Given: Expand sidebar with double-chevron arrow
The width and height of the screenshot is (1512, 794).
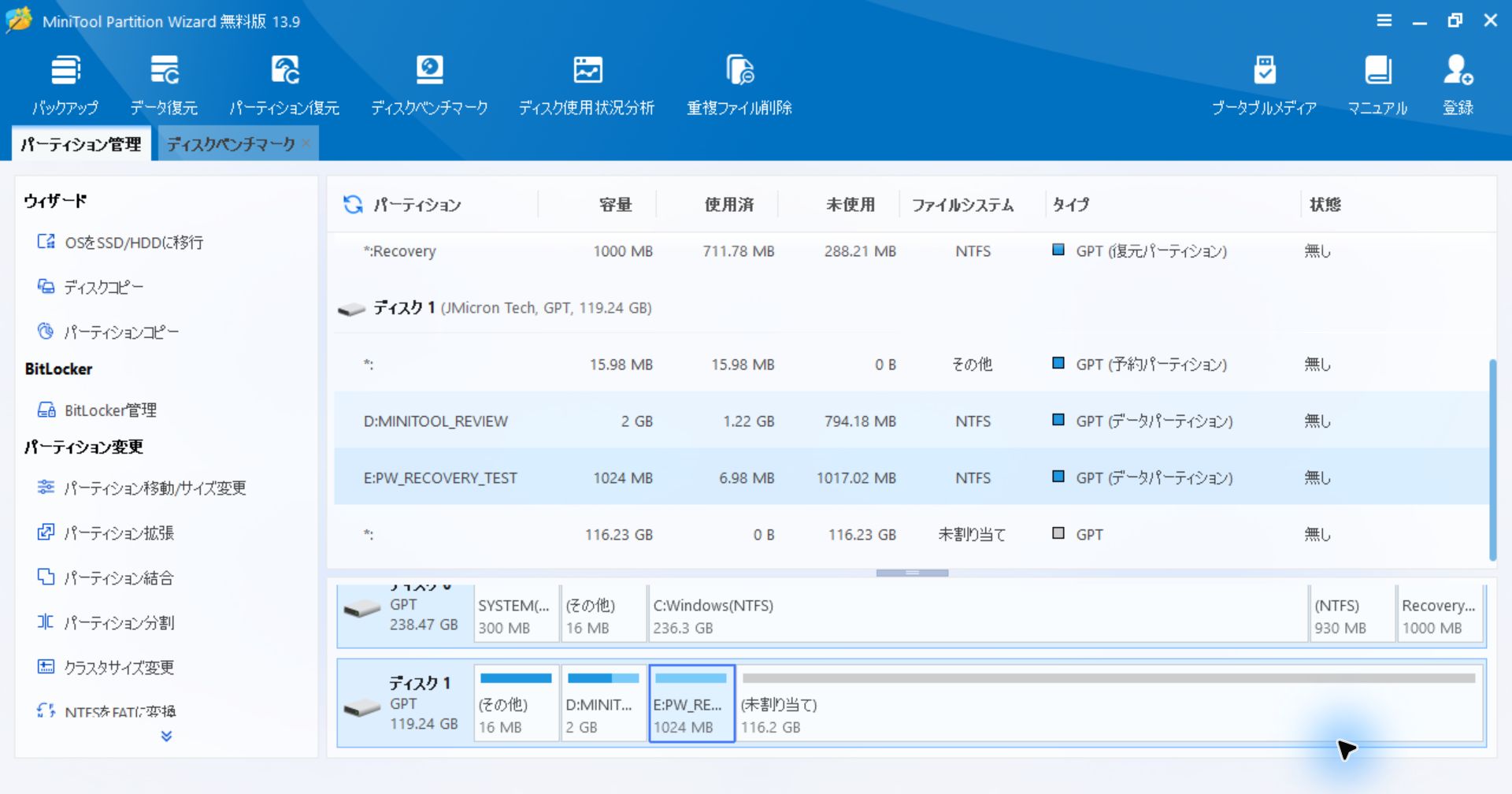Looking at the screenshot, I should coord(166,736).
